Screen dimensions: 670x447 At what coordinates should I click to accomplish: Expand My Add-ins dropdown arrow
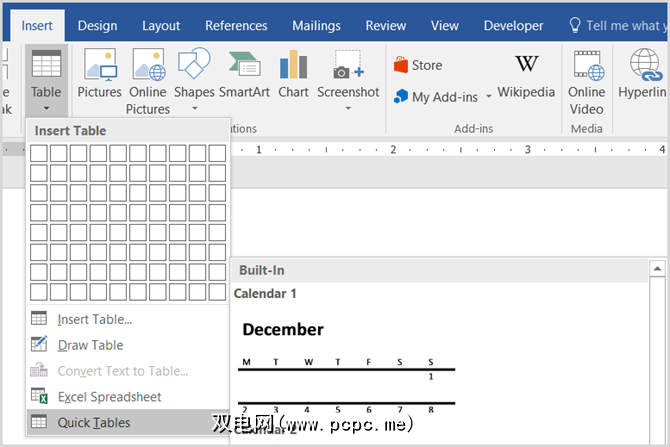click(x=488, y=97)
